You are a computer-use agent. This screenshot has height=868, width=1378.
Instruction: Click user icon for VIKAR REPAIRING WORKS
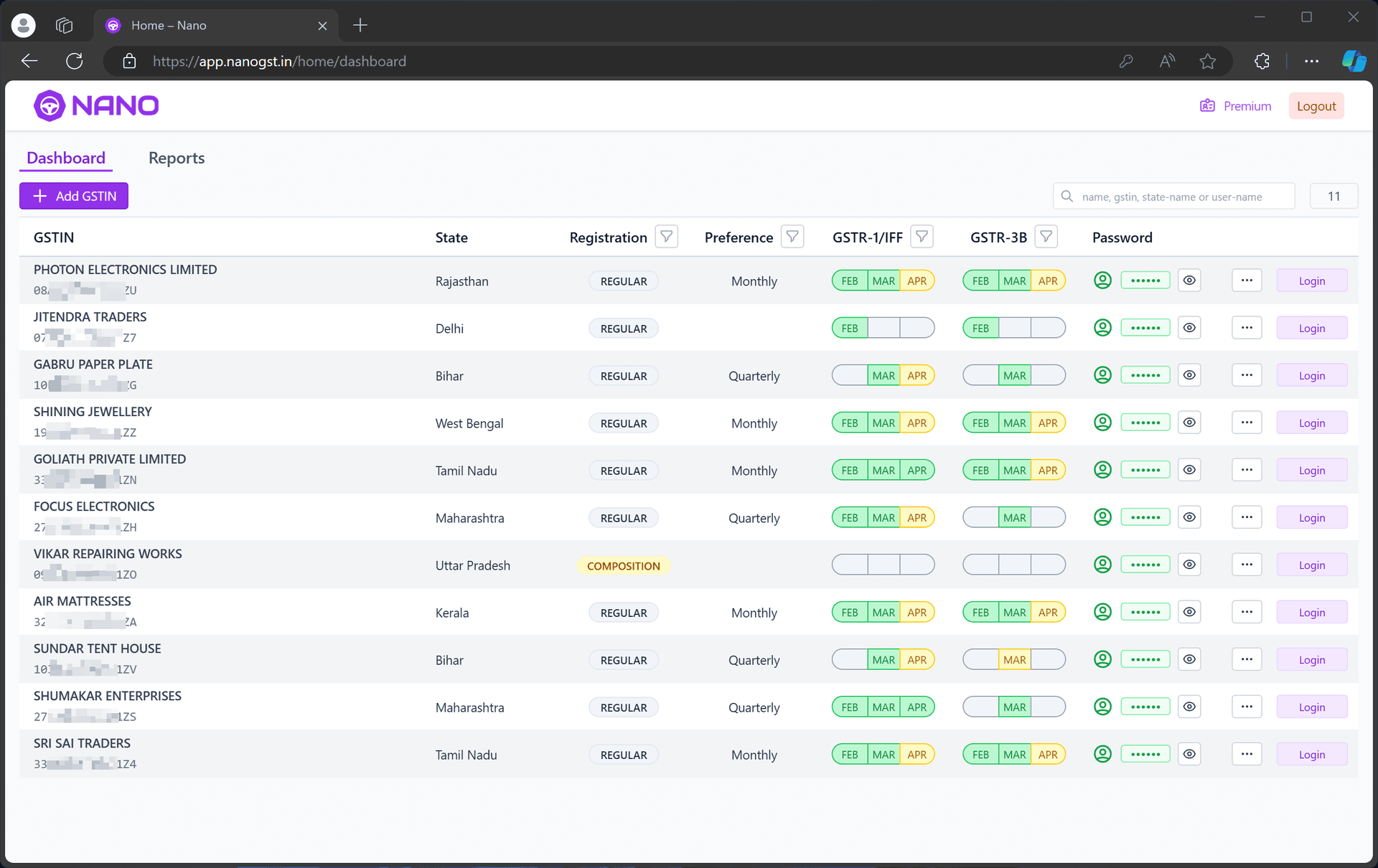pyautogui.click(x=1102, y=565)
